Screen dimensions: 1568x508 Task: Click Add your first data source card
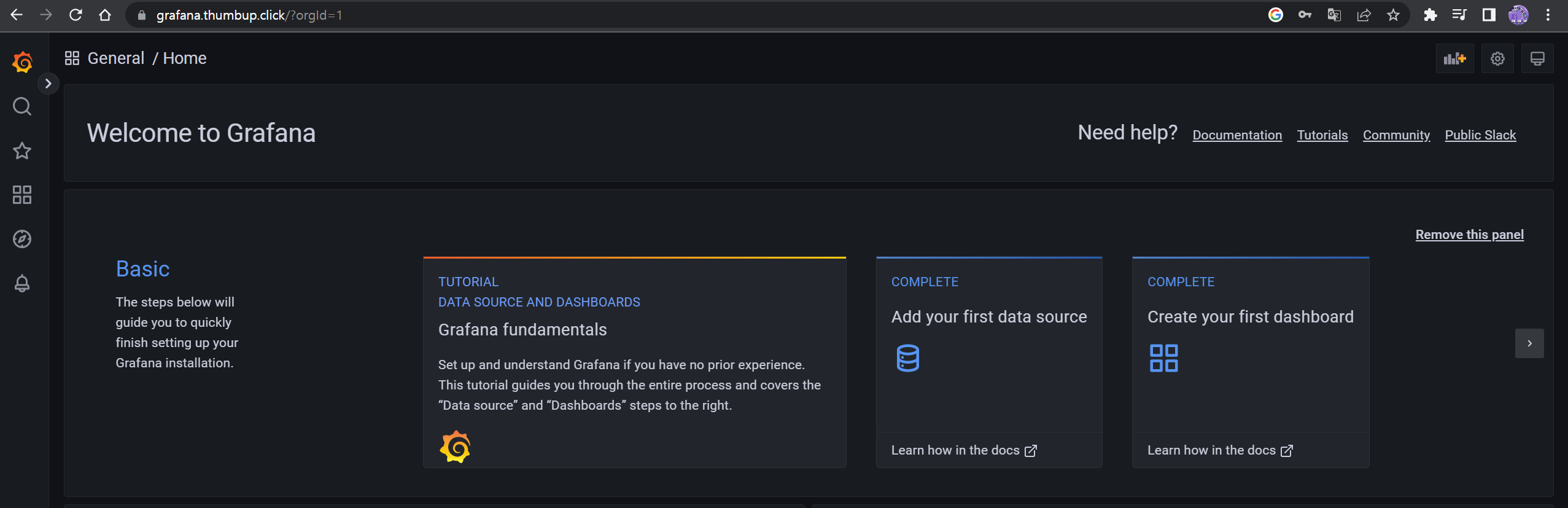(989, 362)
